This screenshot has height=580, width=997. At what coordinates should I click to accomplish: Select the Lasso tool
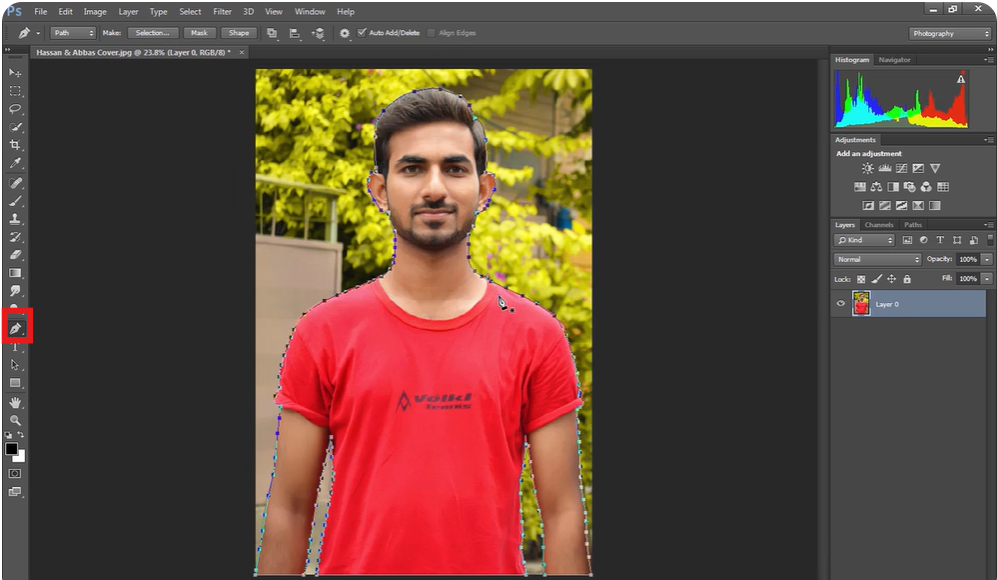click(x=15, y=109)
